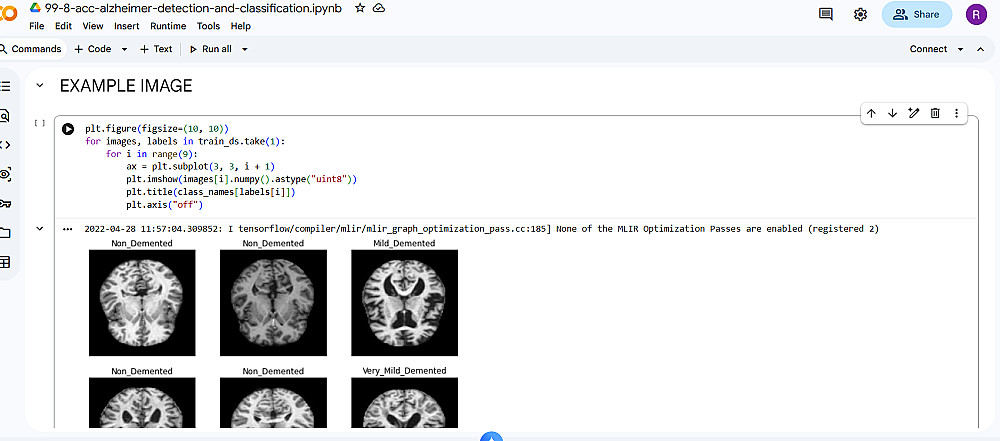Move cell down with the arrow icon
Screen dimensions: 1000x441
coord(892,113)
